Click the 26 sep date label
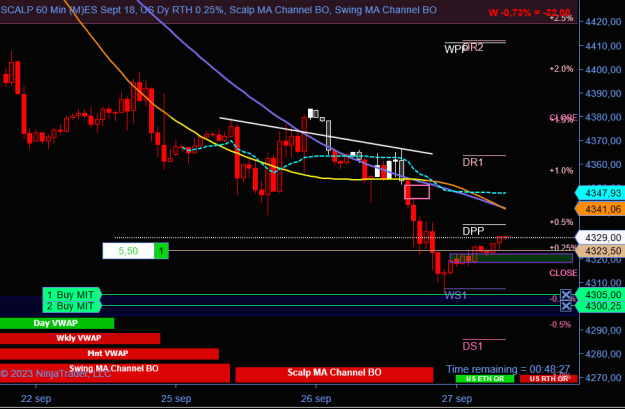The width and height of the screenshot is (625, 409). (x=316, y=399)
